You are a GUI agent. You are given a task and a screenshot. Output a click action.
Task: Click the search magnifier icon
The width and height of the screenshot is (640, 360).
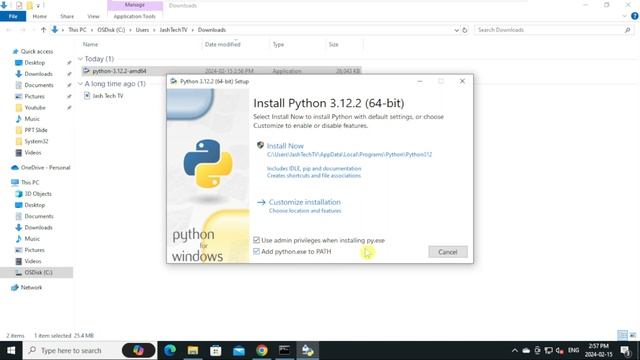tap(627, 30)
